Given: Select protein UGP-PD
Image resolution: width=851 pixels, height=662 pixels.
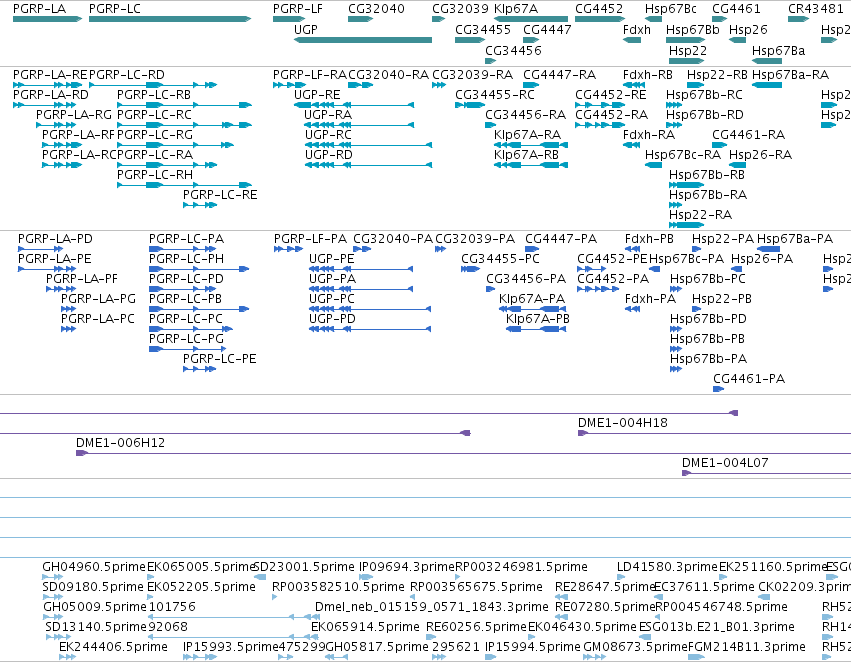Looking at the screenshot, I should (x=370, y=329).
